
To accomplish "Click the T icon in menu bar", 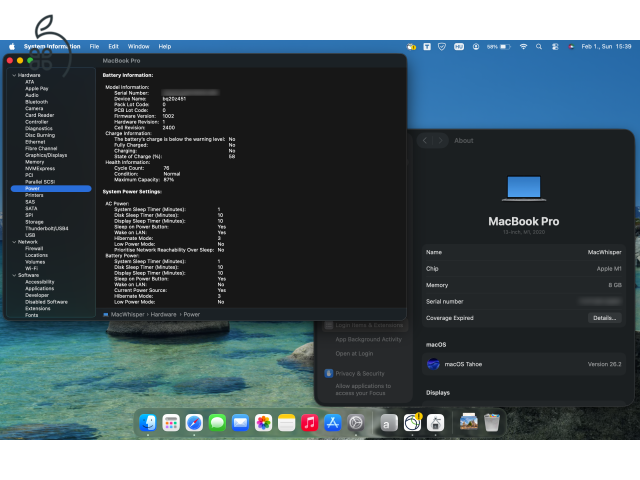I will [x=427, y=47].
